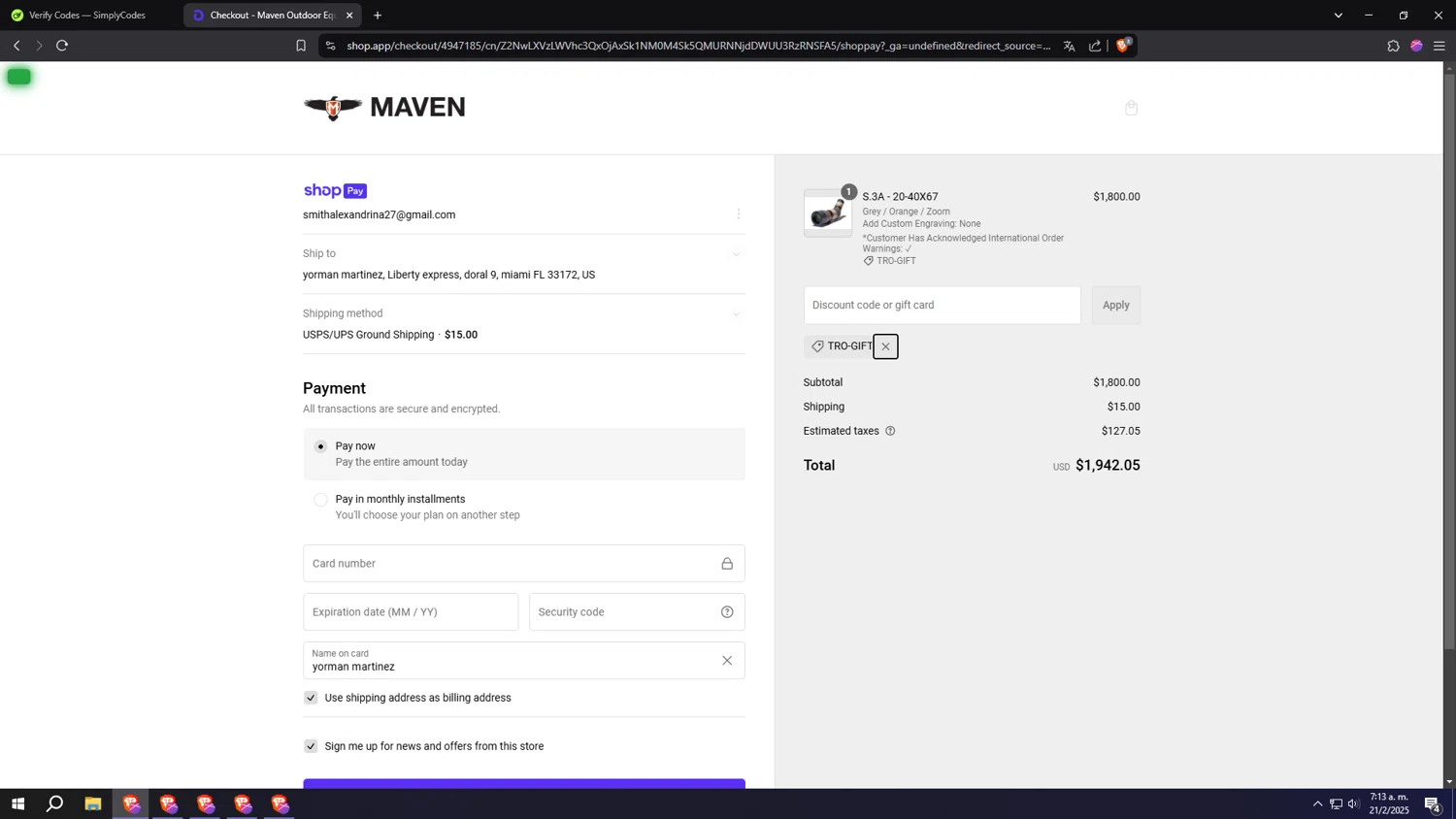Open the browser hamburger menu
The image size is (1456, 819).
tap(1439, 46)
